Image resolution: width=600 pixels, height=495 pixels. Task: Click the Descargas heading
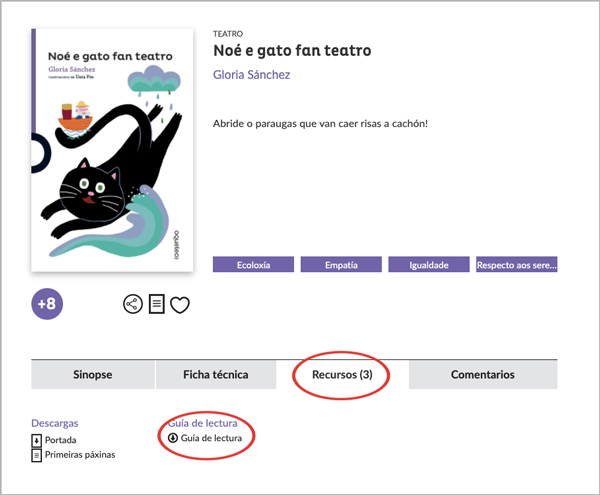pyautogui.click(x=55, y=423)
